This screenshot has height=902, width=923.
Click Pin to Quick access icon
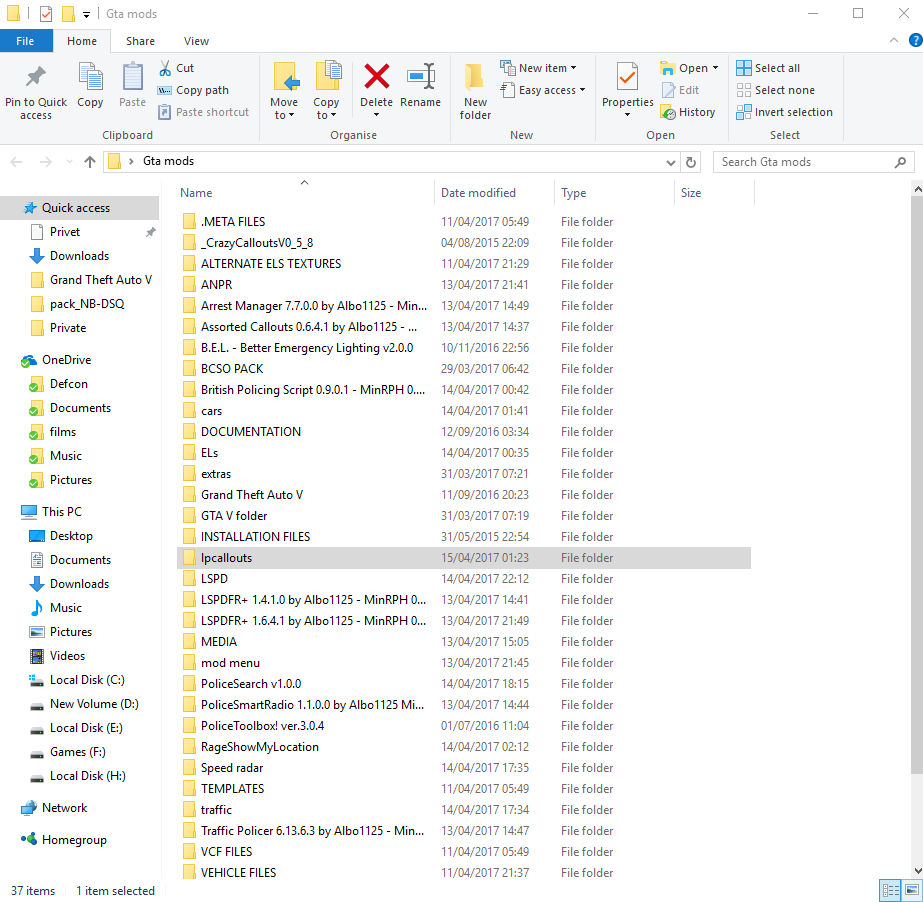tap(35, 77)
